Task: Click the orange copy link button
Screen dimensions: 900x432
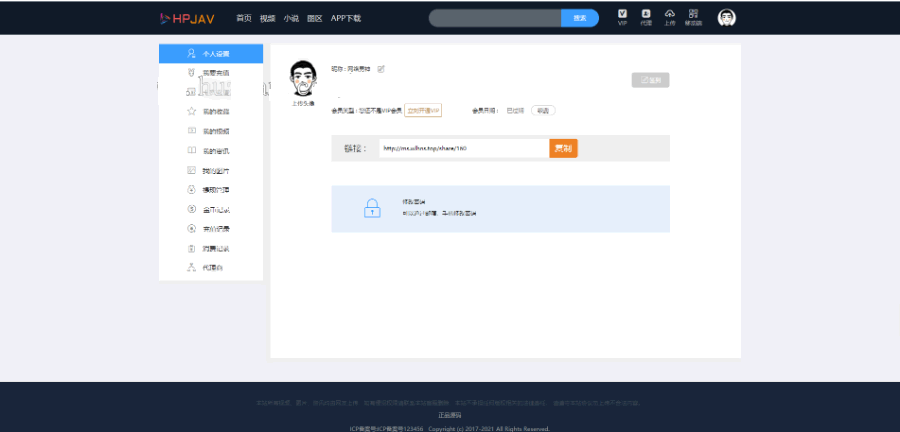Action: click(563, 148)
